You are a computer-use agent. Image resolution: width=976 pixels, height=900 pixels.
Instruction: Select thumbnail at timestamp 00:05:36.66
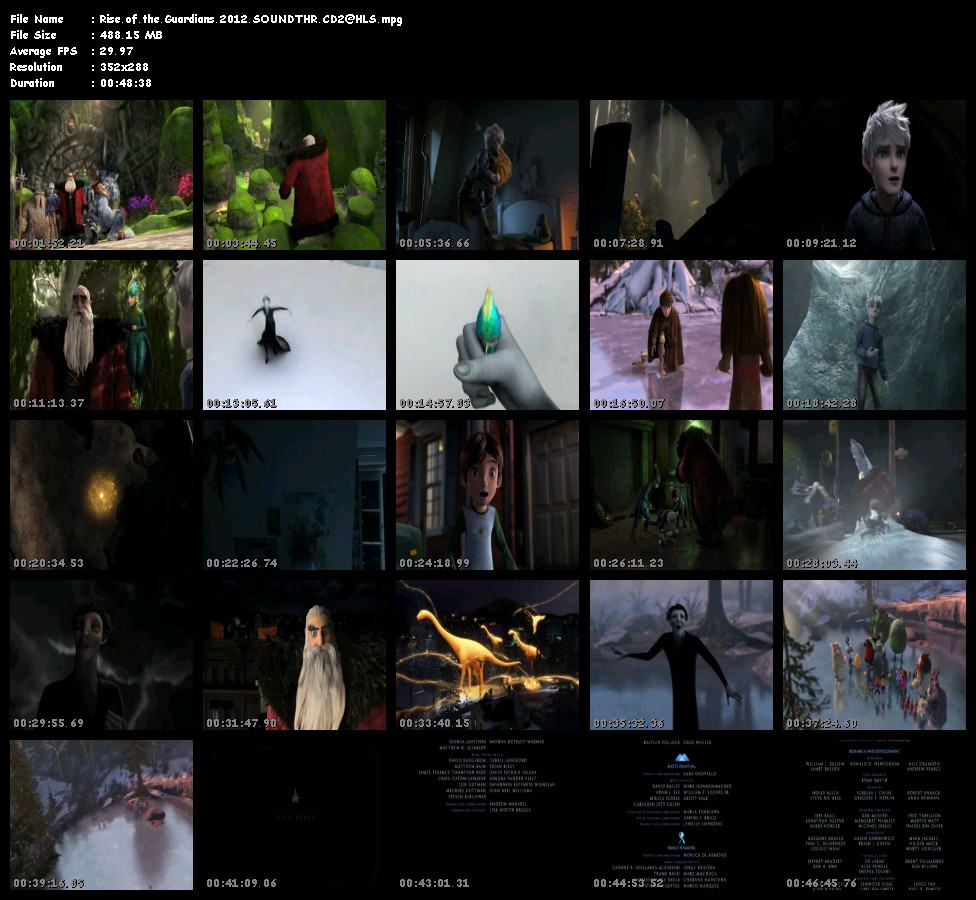(487, 175)
